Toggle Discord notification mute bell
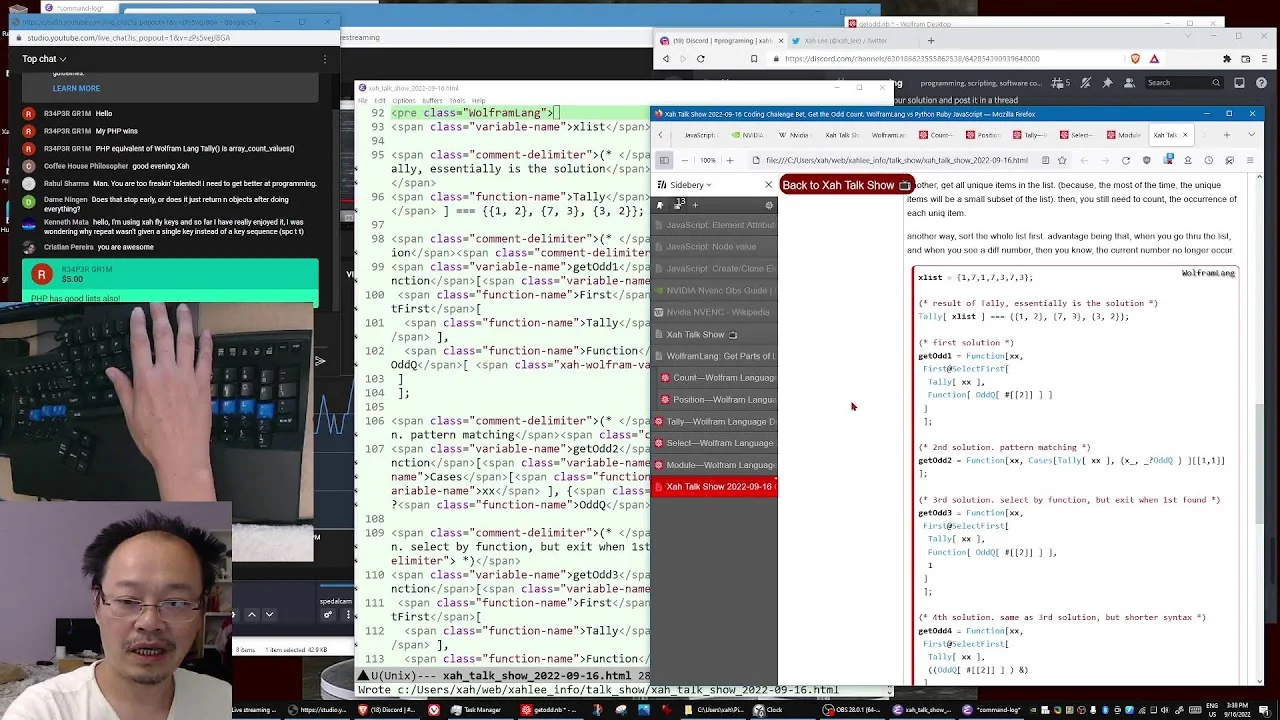The width and height of the screenshot is (1280, 720). click(x=1085, y=83)
